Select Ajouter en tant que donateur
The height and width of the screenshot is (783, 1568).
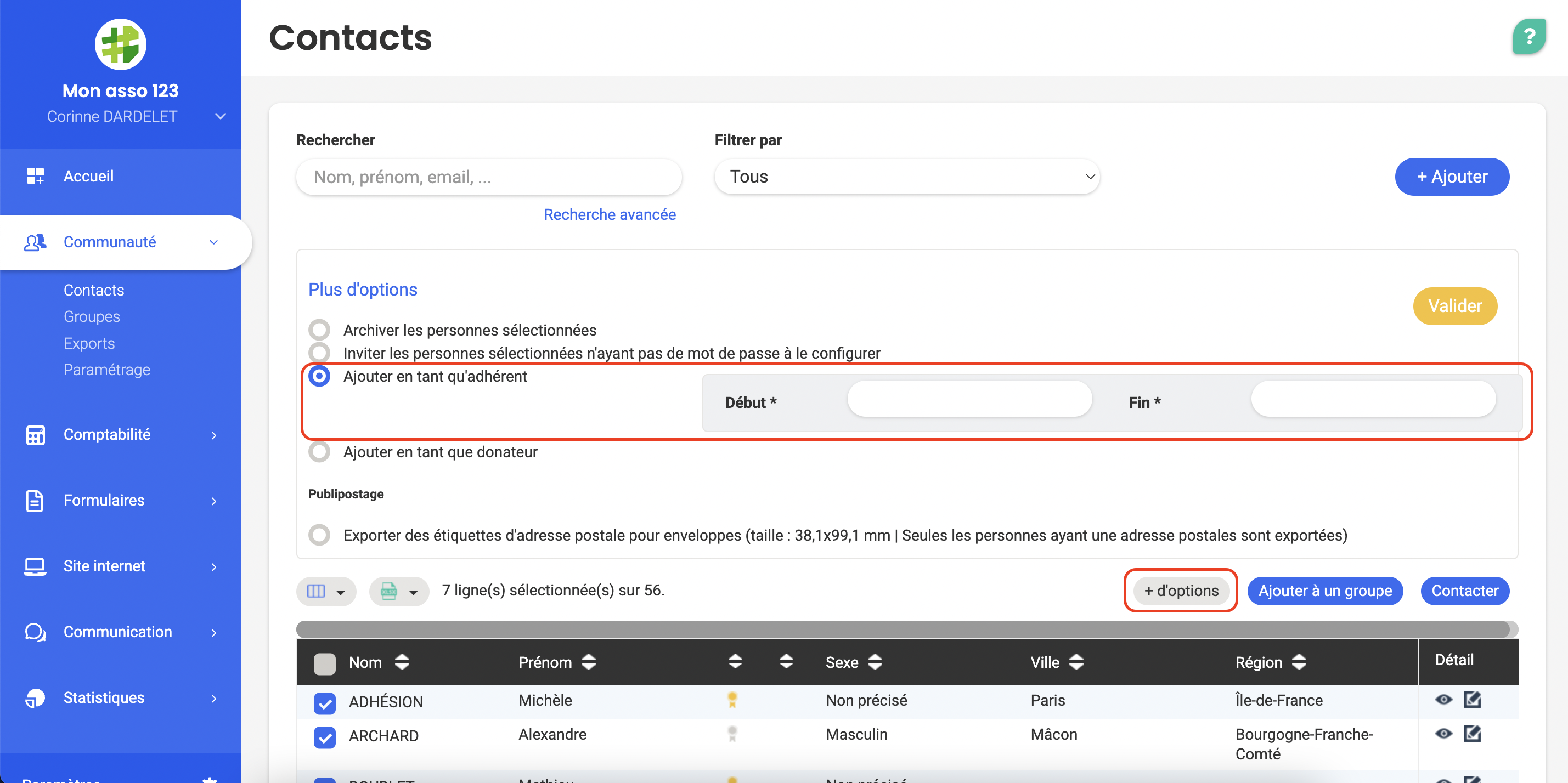tap(319, 451)
